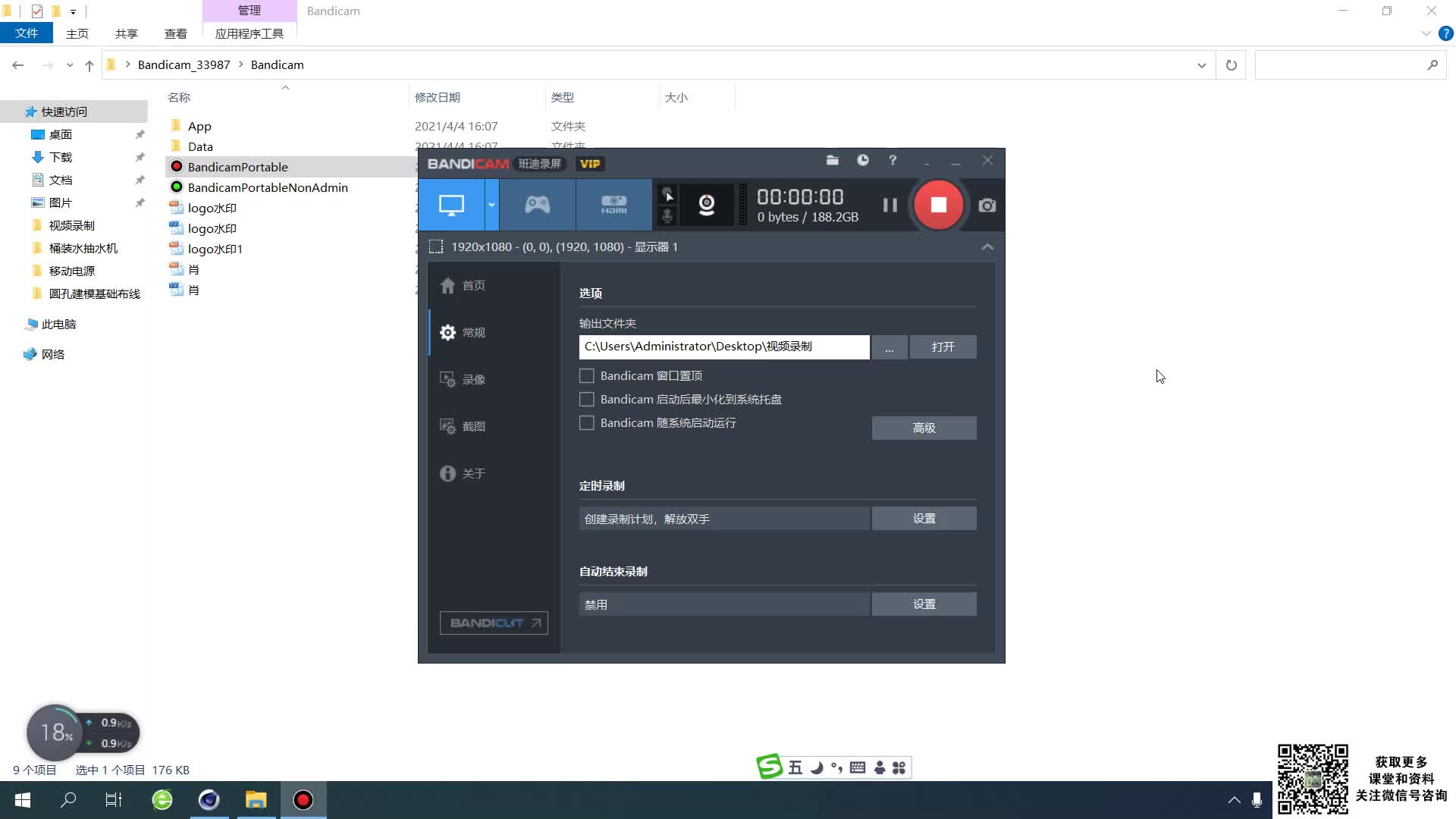Click the Explorer search box
1456x819 pixels.
click(1350, 65)
